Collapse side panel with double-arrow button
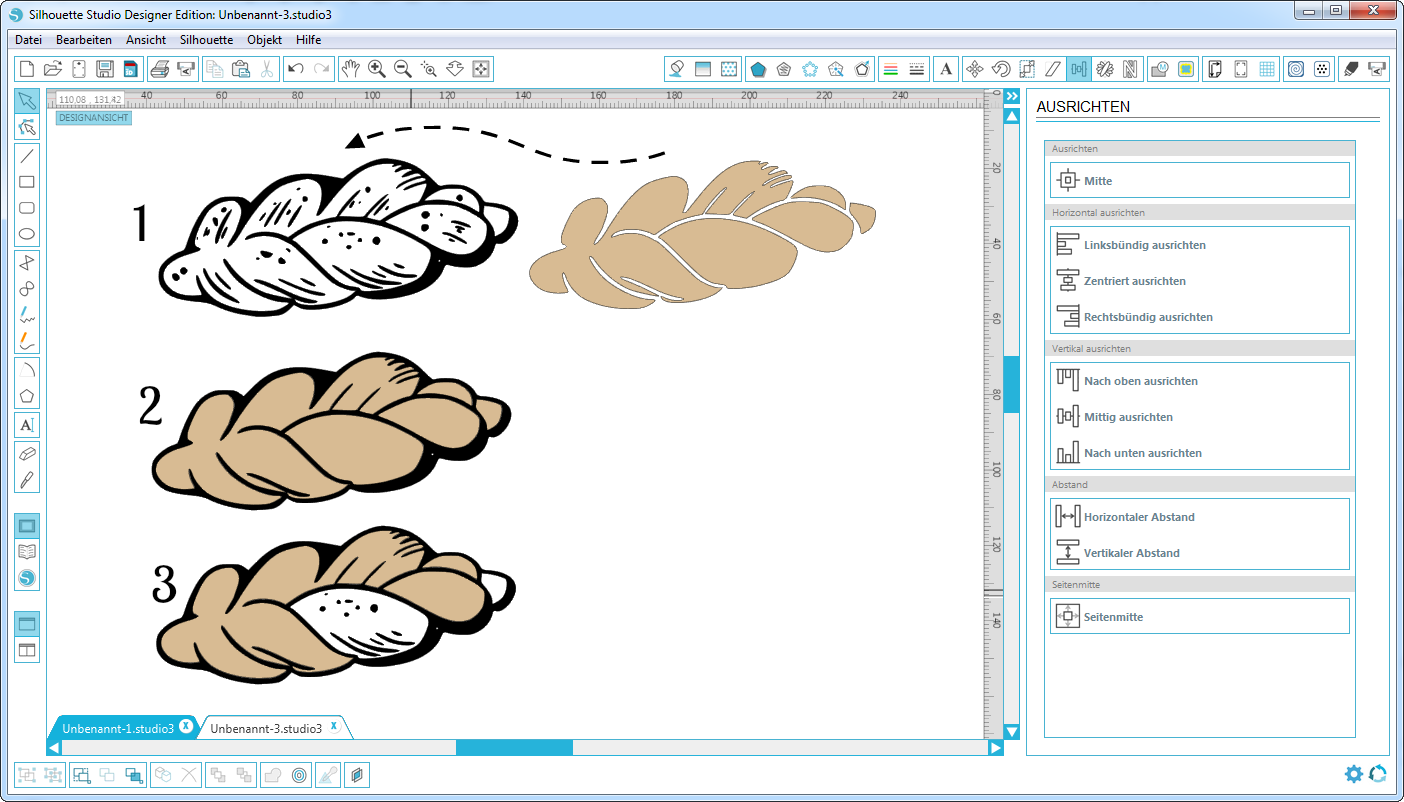The image size is (1404, 802). click(x=1012, y=96)
